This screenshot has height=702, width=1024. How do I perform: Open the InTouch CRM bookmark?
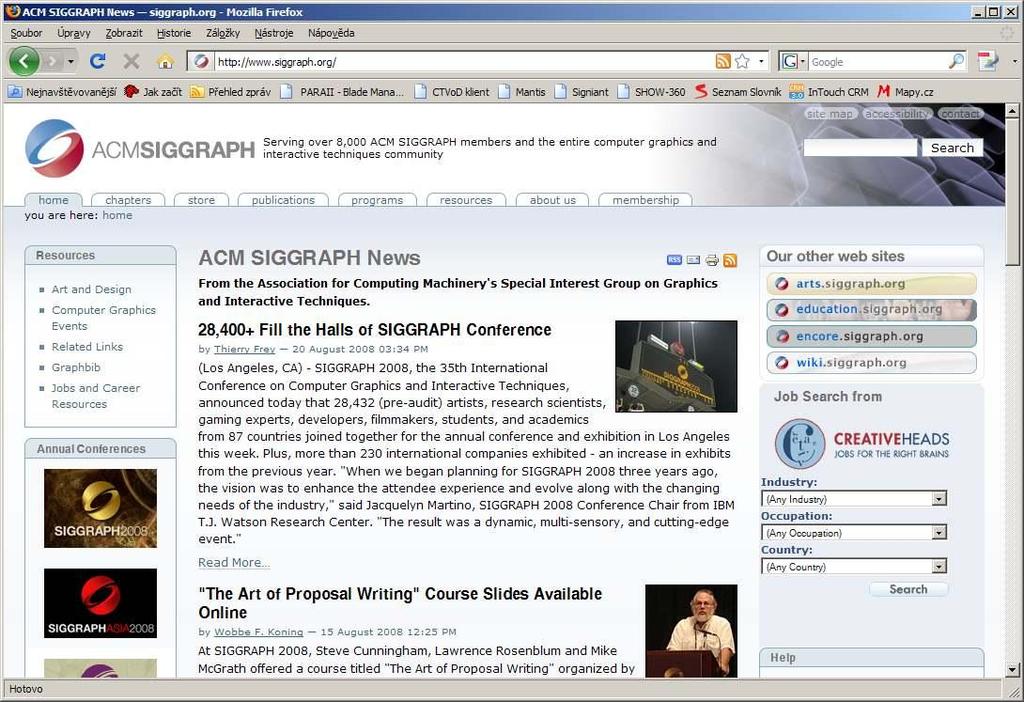[x=829, y=92]
